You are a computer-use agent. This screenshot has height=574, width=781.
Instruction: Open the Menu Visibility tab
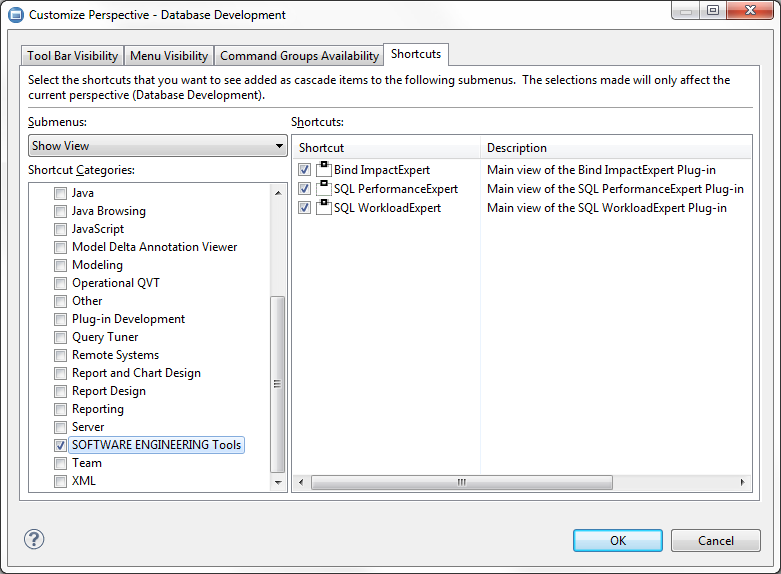pos(169,56)
